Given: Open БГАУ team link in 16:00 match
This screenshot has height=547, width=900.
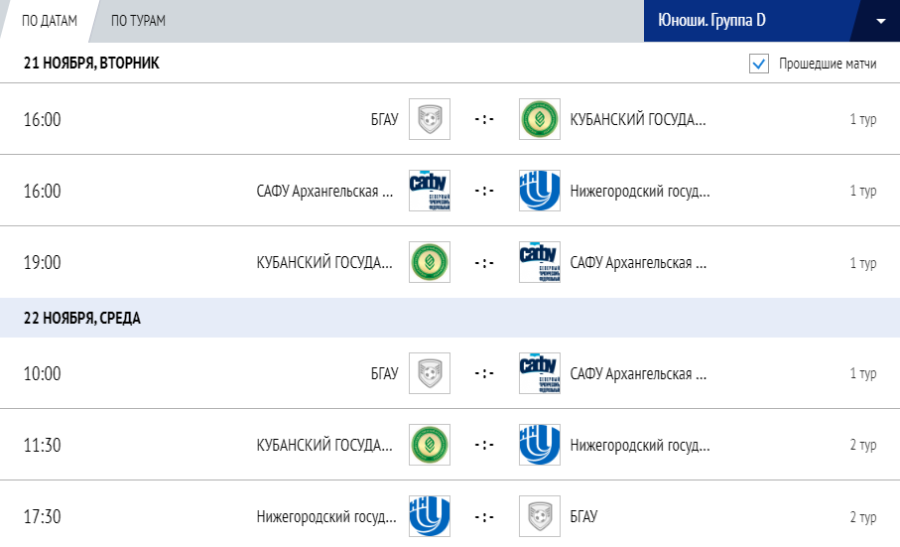Looking at the screenshot, I should click(384, 120).
